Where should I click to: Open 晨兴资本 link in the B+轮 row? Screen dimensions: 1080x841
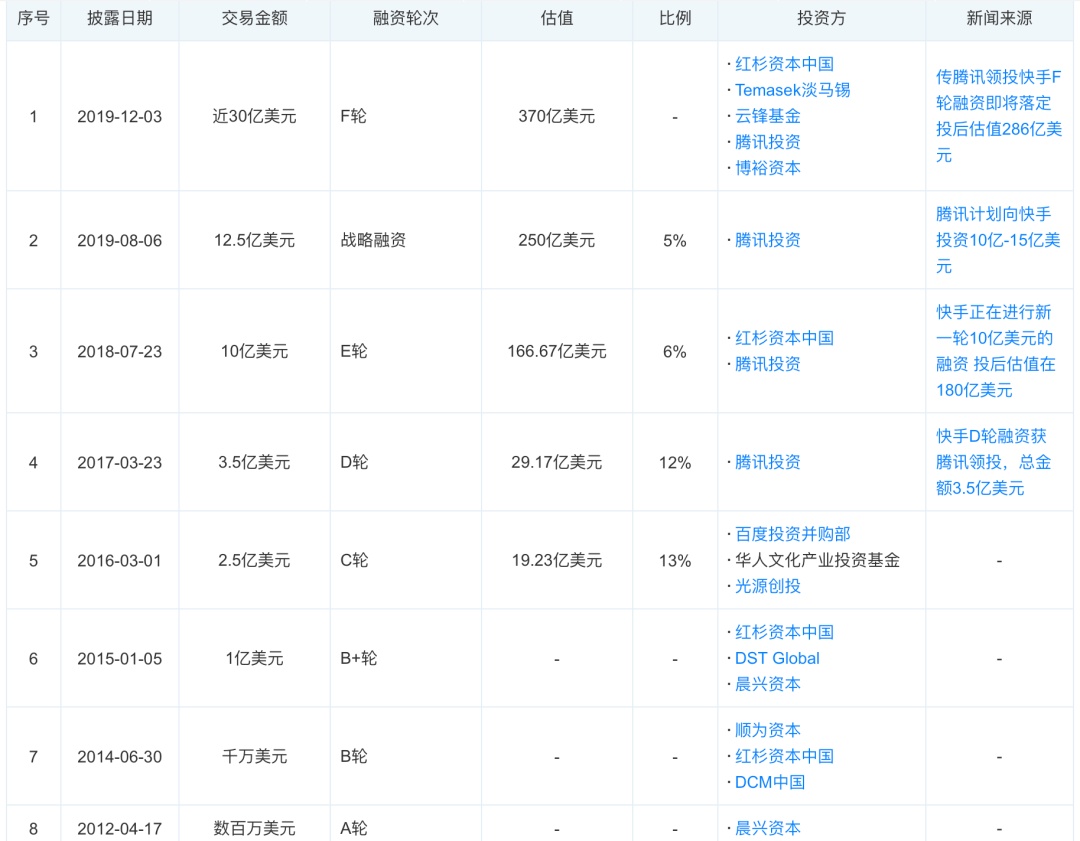pyautogui.click(x=767, y=684)
